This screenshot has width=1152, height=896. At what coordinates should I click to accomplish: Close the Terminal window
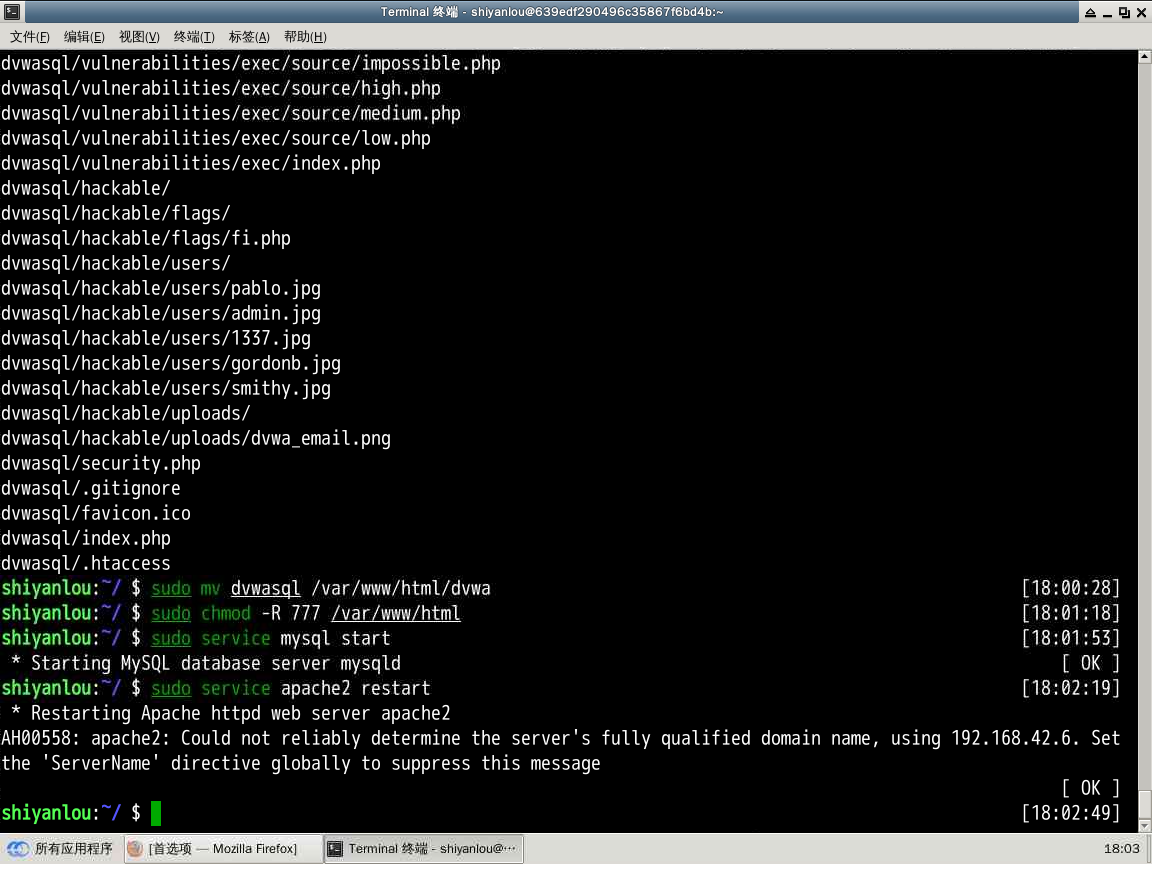tap(1141, 12)
